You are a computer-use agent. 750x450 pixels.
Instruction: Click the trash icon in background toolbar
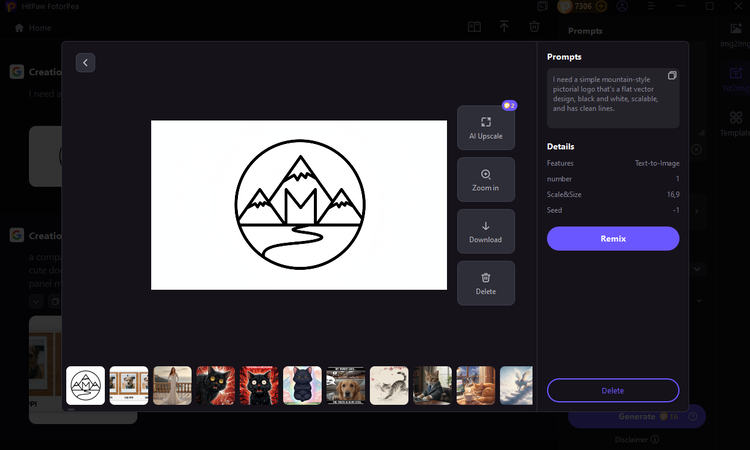(x=534, y=27)
